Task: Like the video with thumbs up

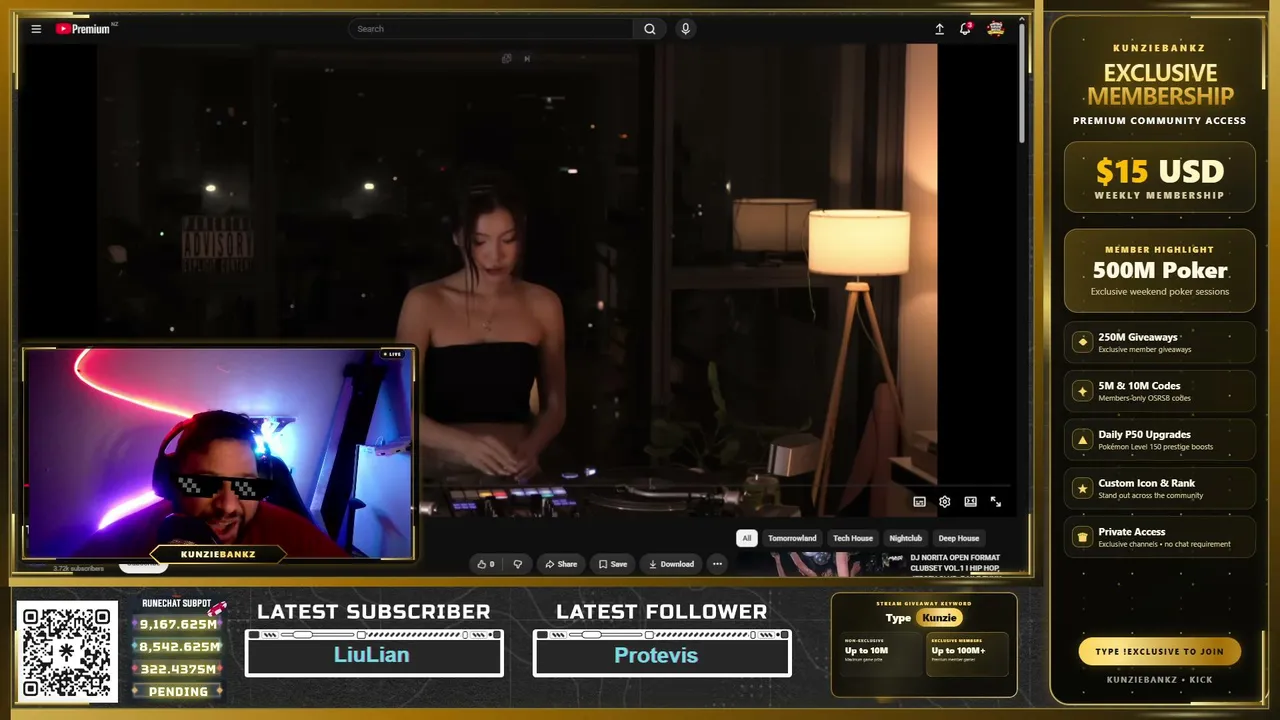Action: (x=486, y=564)
